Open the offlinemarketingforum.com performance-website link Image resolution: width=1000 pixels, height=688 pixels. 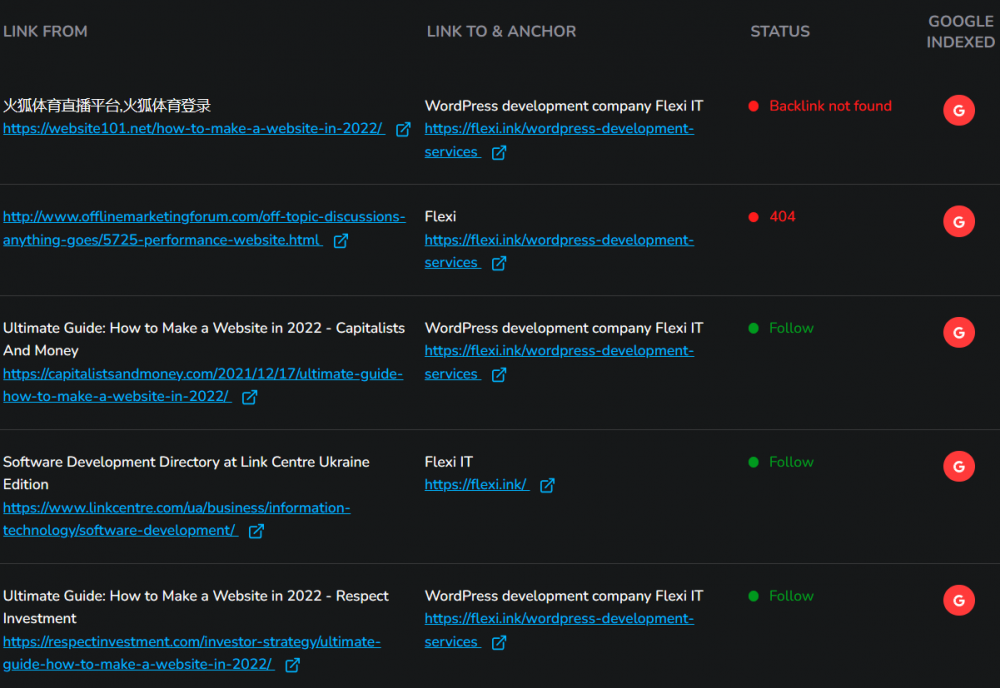click(x=204, y=228)
